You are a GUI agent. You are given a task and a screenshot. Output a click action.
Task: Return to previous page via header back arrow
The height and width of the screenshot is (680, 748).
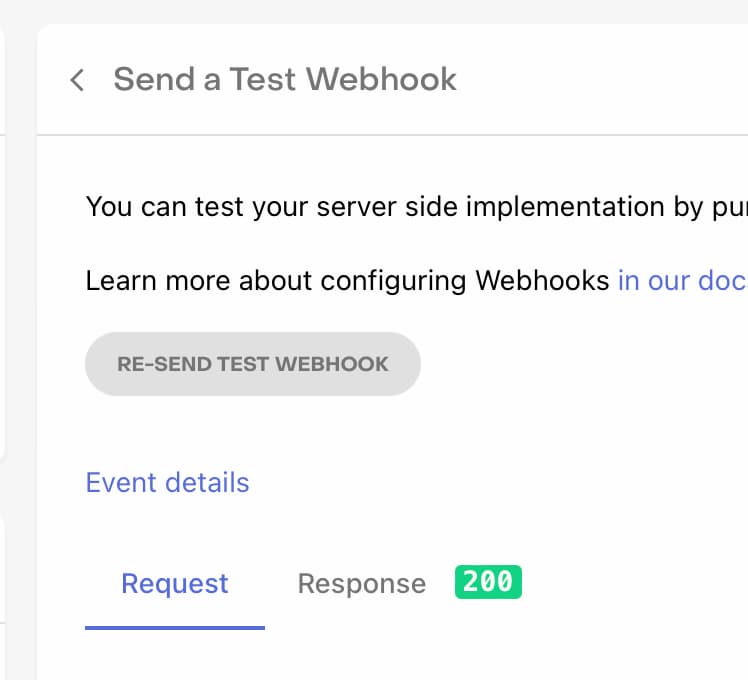[77, 80]
